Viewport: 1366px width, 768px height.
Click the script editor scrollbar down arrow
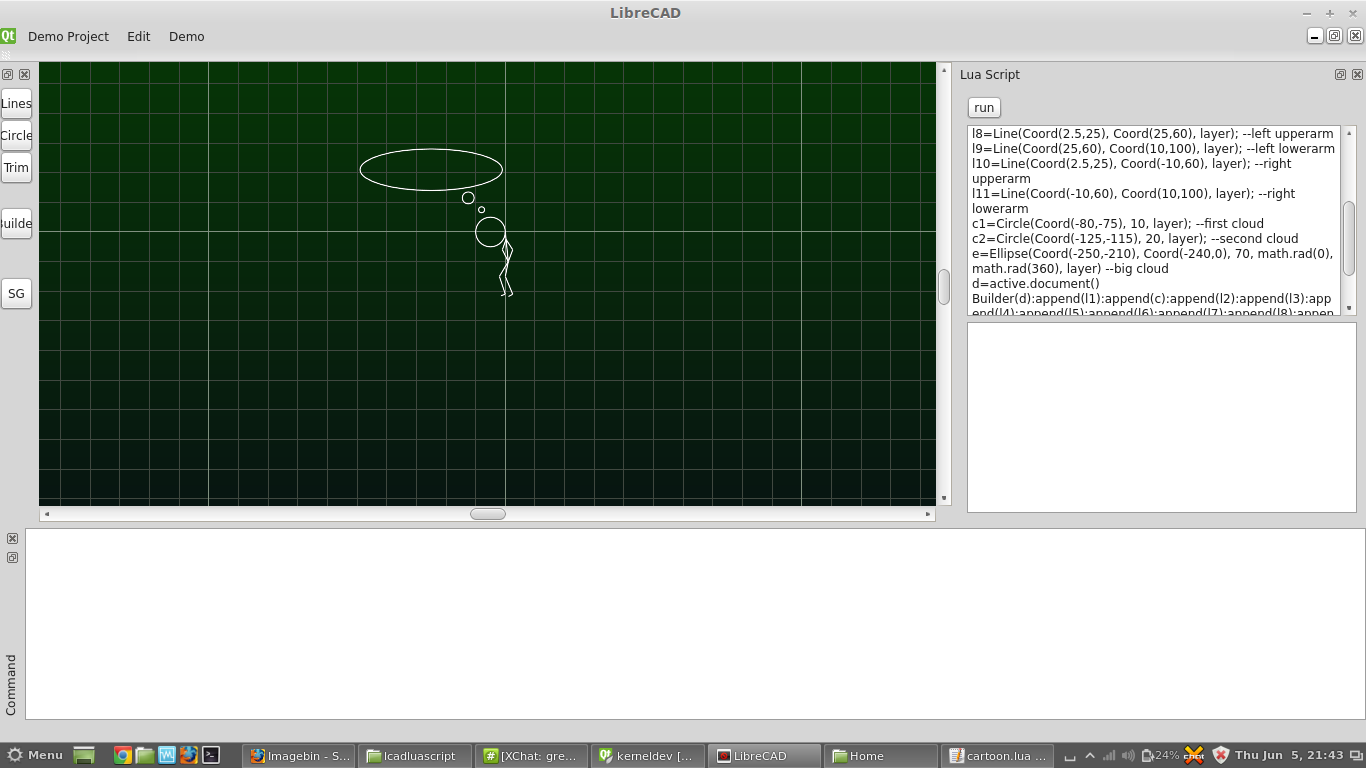[1349, 308]
